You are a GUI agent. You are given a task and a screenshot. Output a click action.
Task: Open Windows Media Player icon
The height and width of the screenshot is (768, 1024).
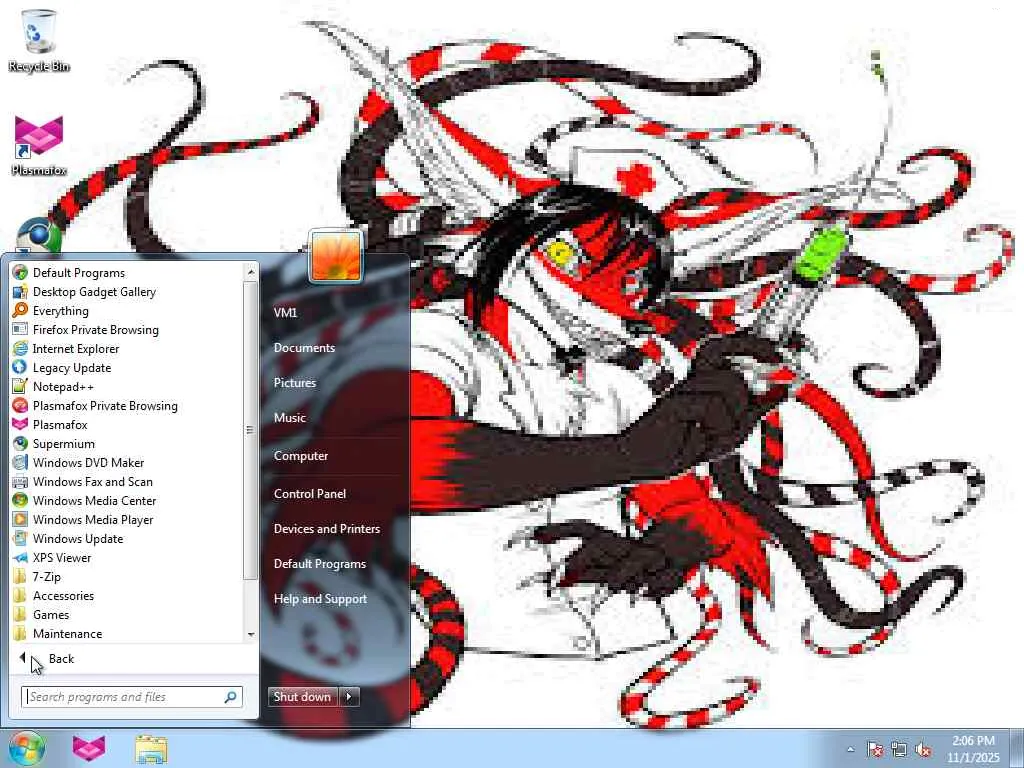pos(20,519)
